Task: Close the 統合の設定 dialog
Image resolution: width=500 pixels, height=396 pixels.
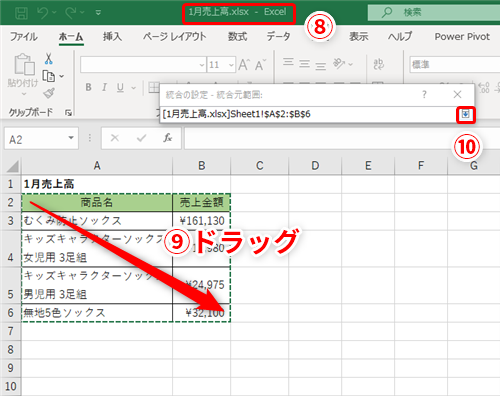Action: (x=457, y=95)
